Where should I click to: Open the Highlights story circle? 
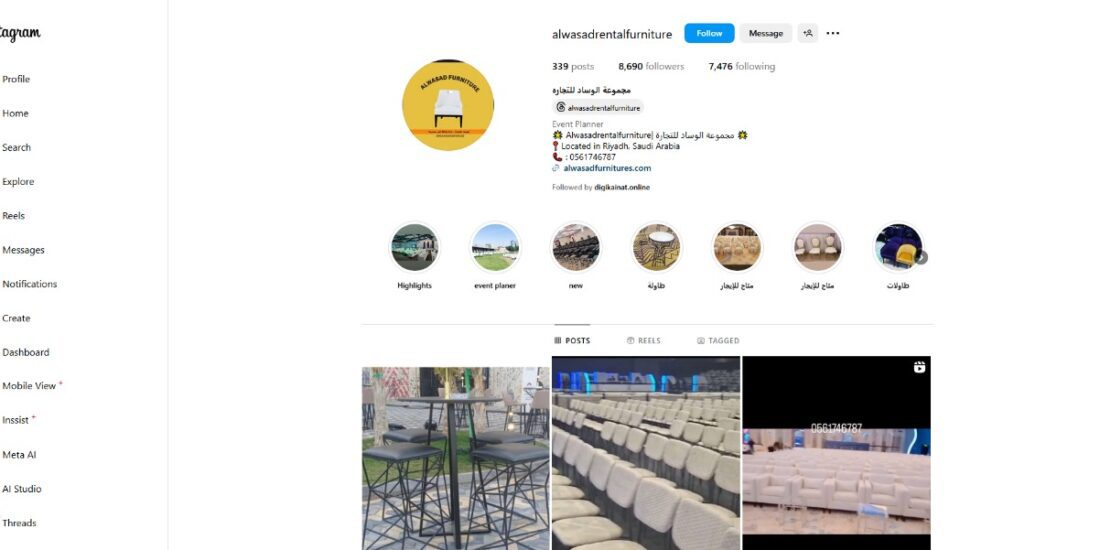click(x=414, y=247)
